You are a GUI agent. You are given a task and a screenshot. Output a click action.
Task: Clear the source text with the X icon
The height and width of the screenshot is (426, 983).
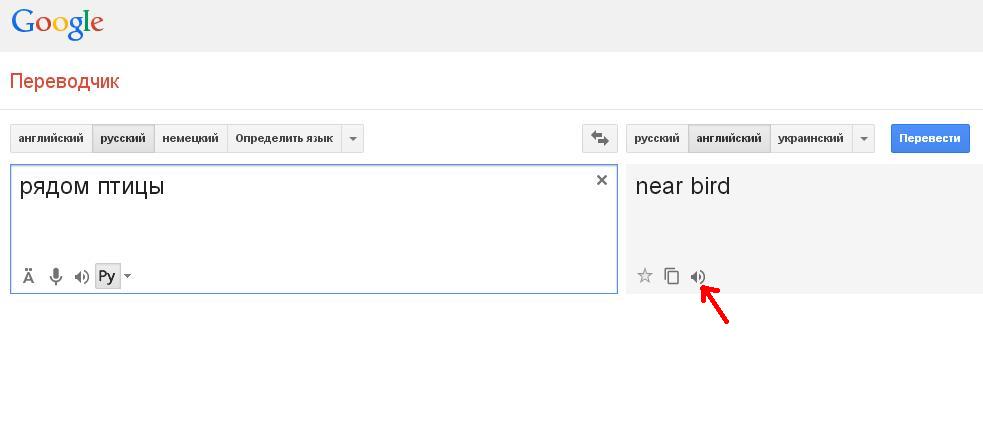601,180
